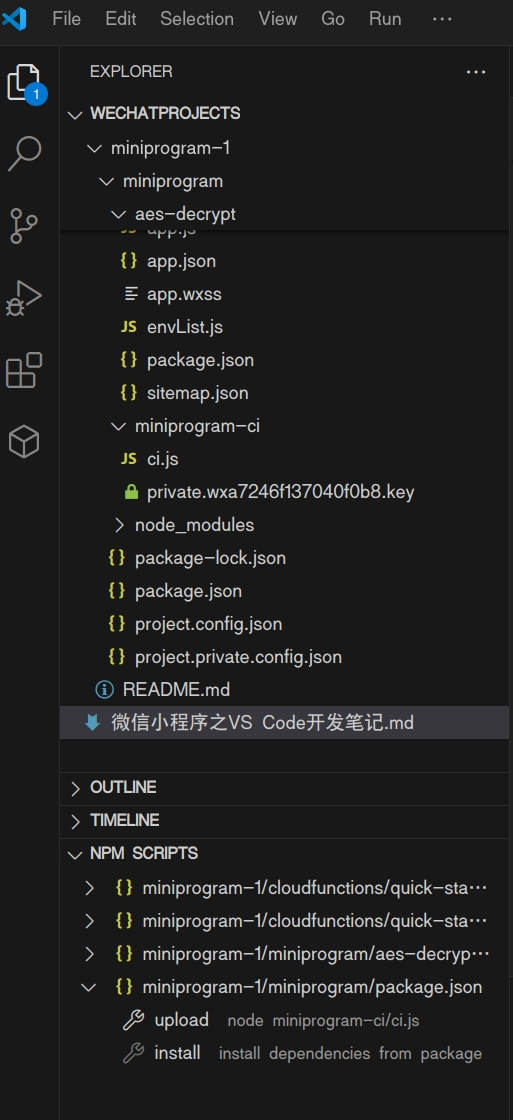Open Explorer's more actions ellipsis
513x1120 pixels.
tap(476, 71)
